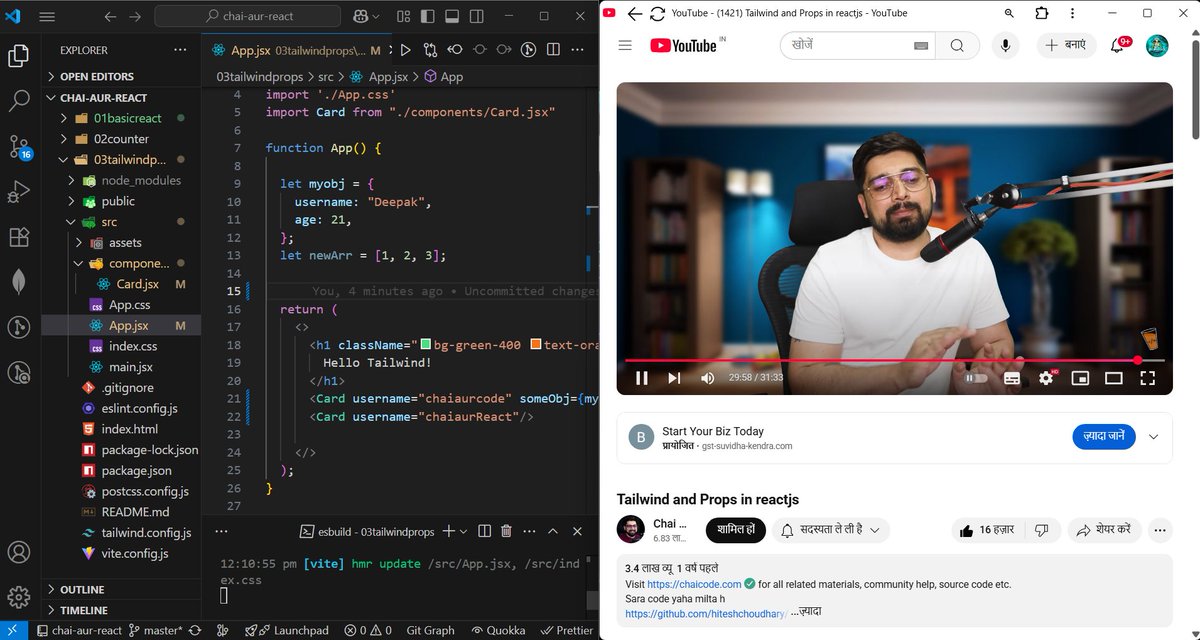Toggle subtitles/captions on the video

click(x=1012, y=378)
